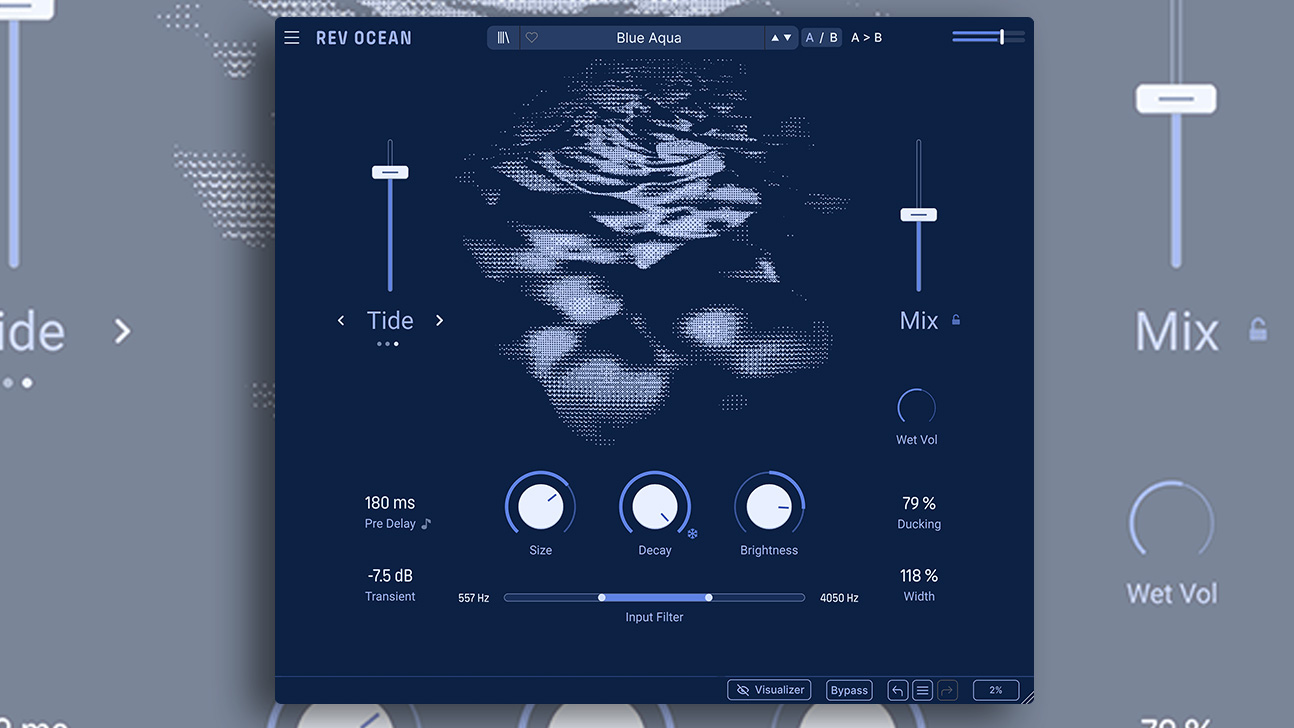Click the Size knob

pos(540,506)
